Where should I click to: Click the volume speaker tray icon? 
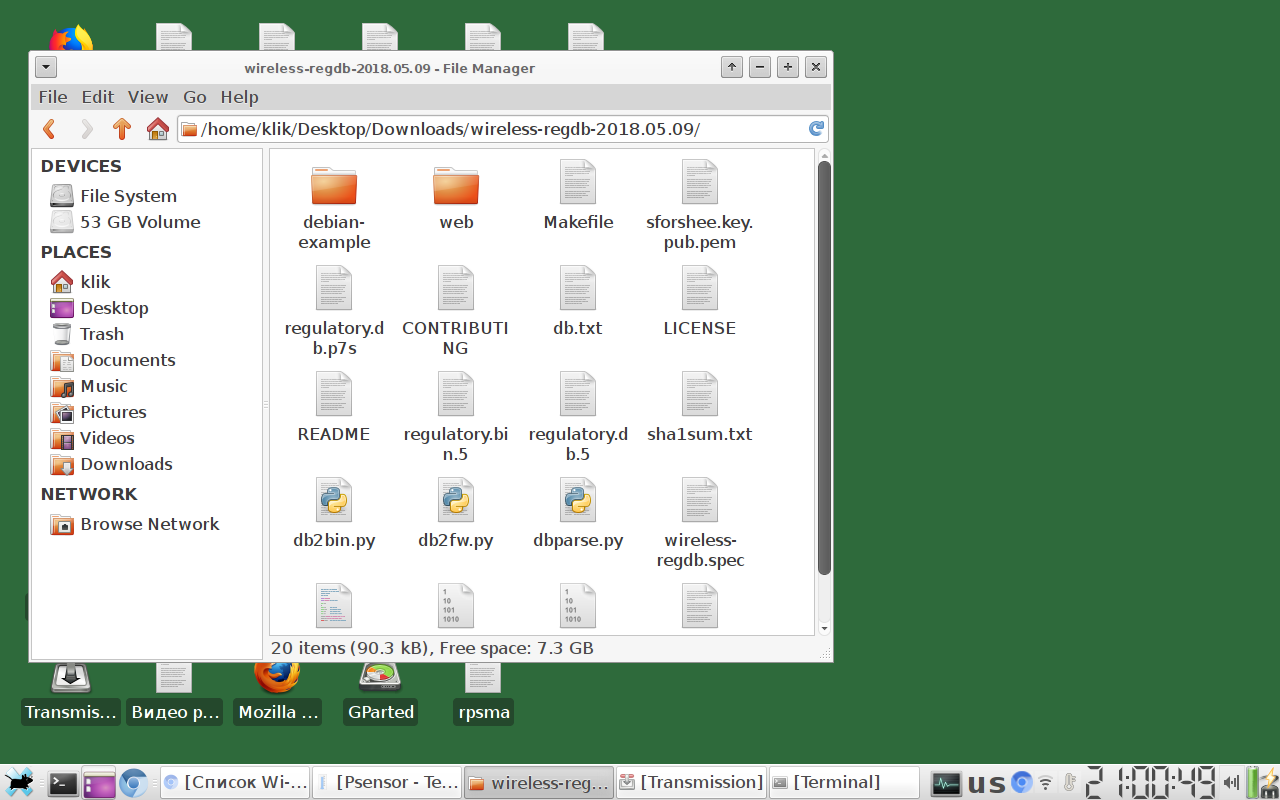1231,782
